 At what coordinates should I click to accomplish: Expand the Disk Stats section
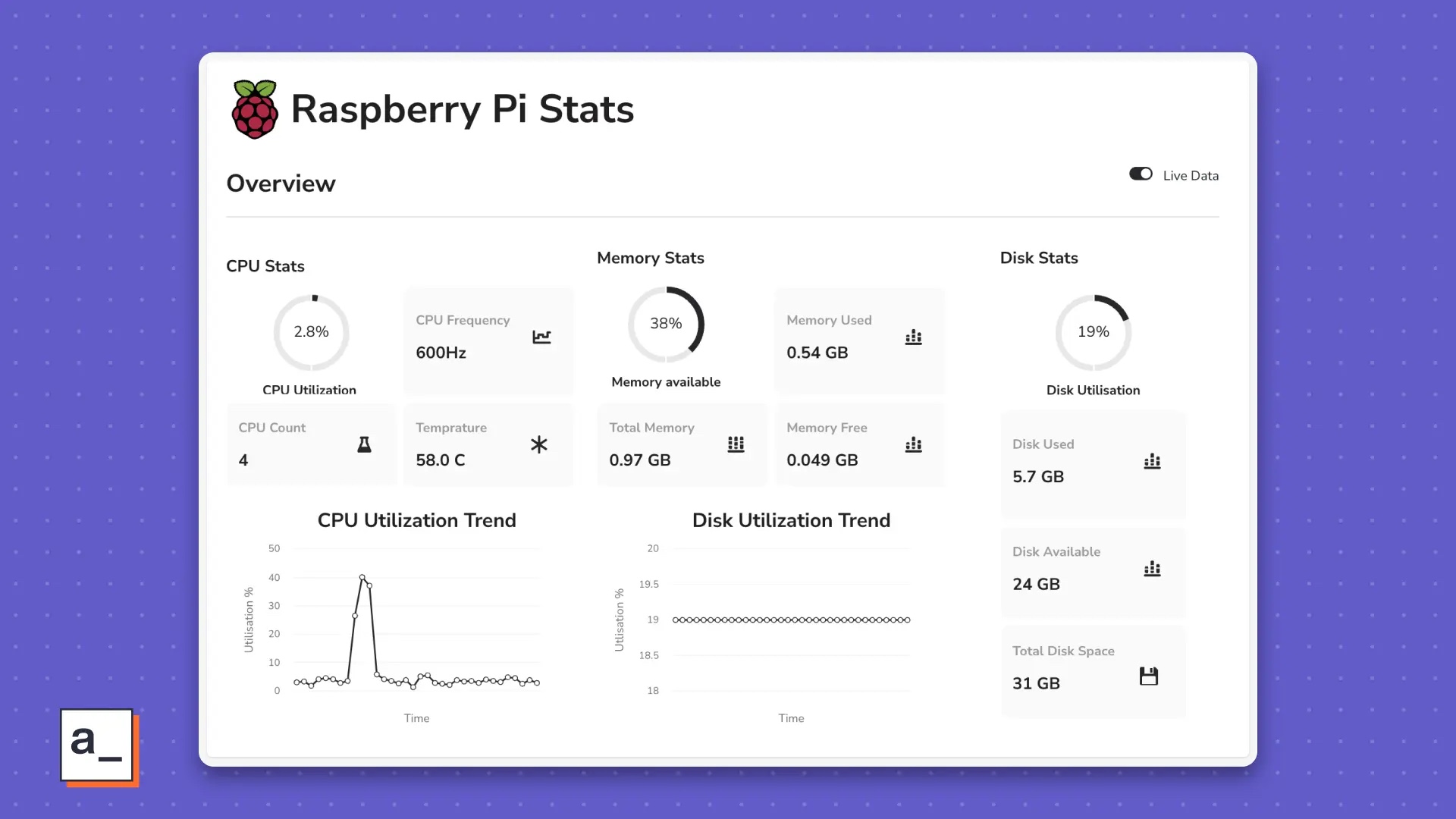(x=1039, y=258)
